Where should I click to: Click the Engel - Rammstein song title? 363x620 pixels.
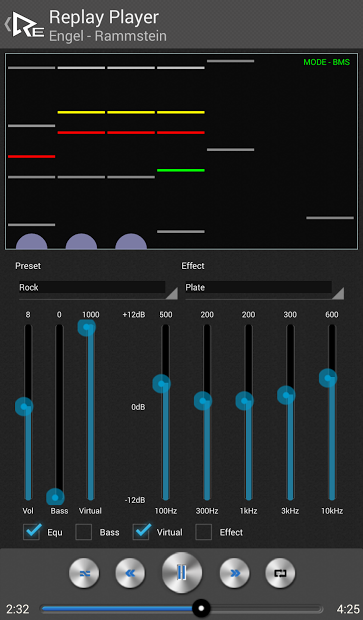coord(108,36)
